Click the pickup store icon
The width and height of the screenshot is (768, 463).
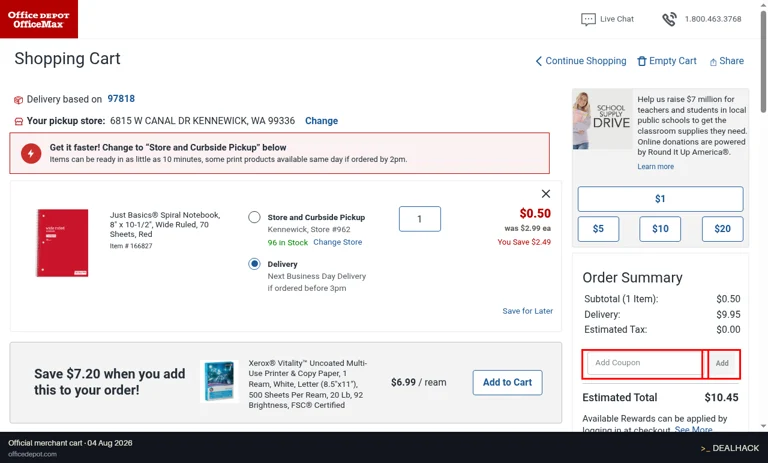click(19, 121)
